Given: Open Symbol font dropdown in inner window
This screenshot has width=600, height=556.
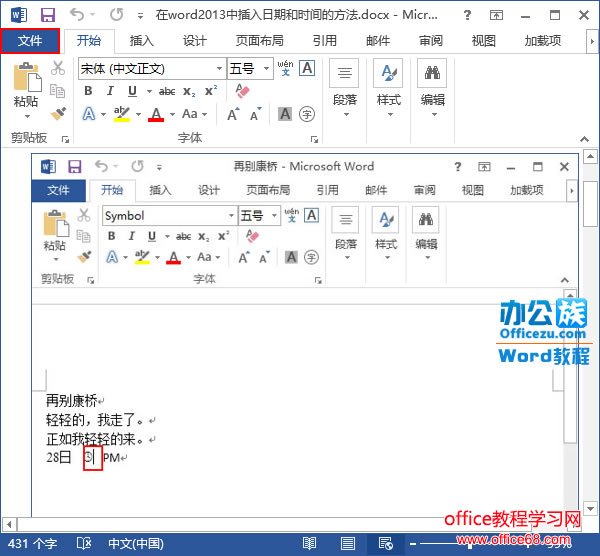Looking at the screenshot, I should point(231,216).
